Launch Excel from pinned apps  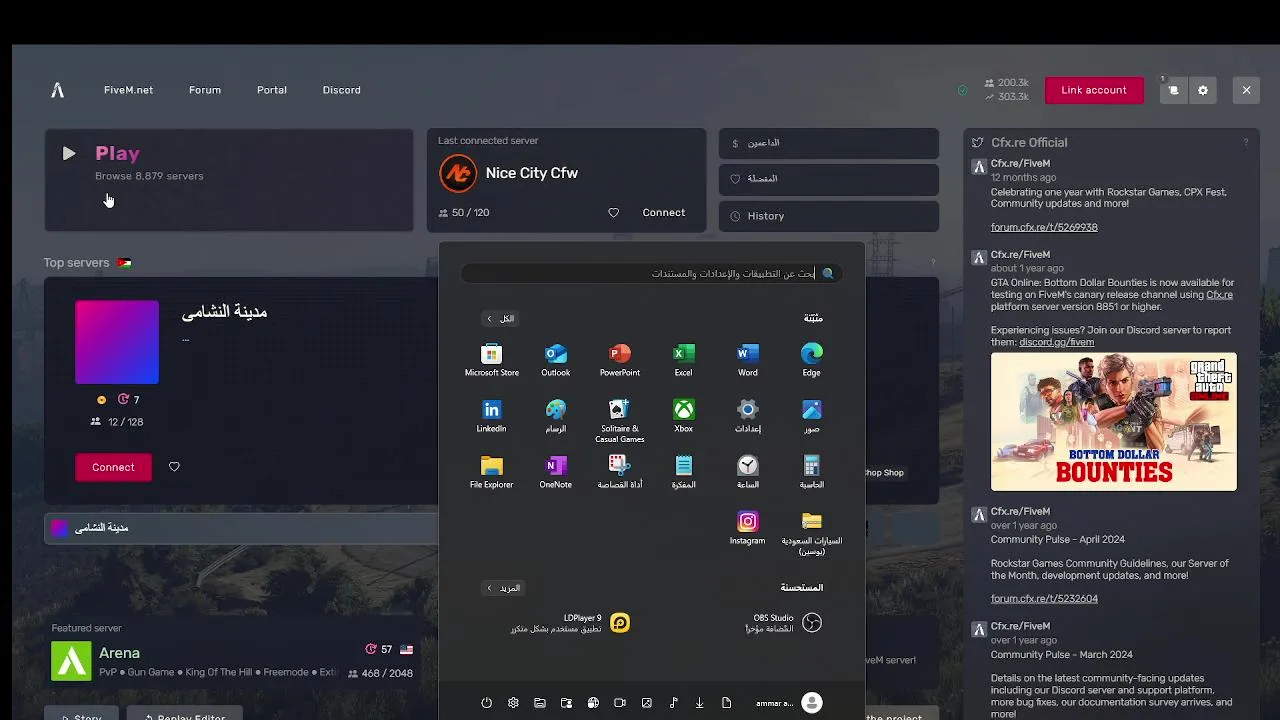pos(683,360)
